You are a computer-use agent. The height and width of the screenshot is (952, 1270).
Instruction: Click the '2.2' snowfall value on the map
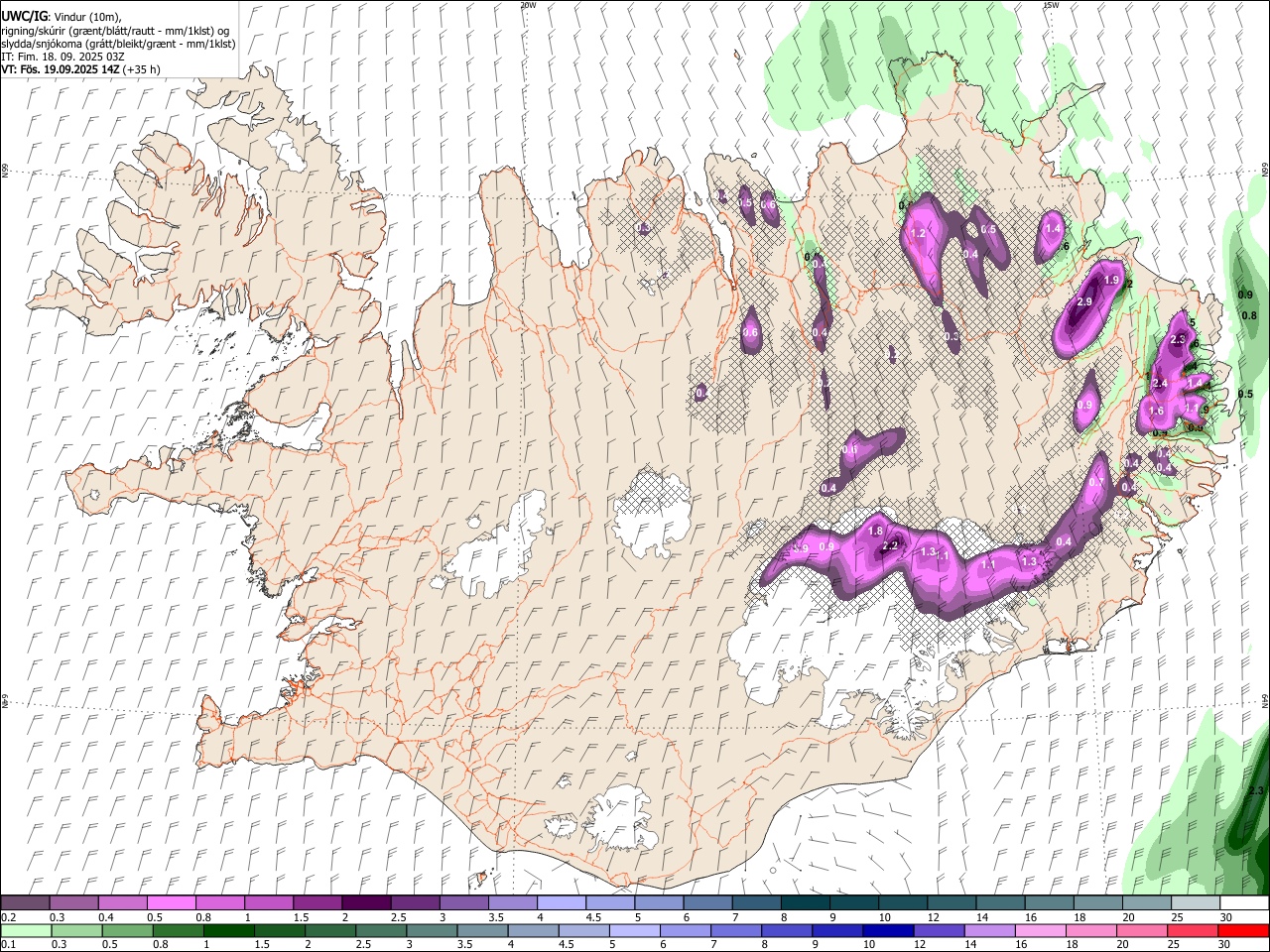[890, 545]
